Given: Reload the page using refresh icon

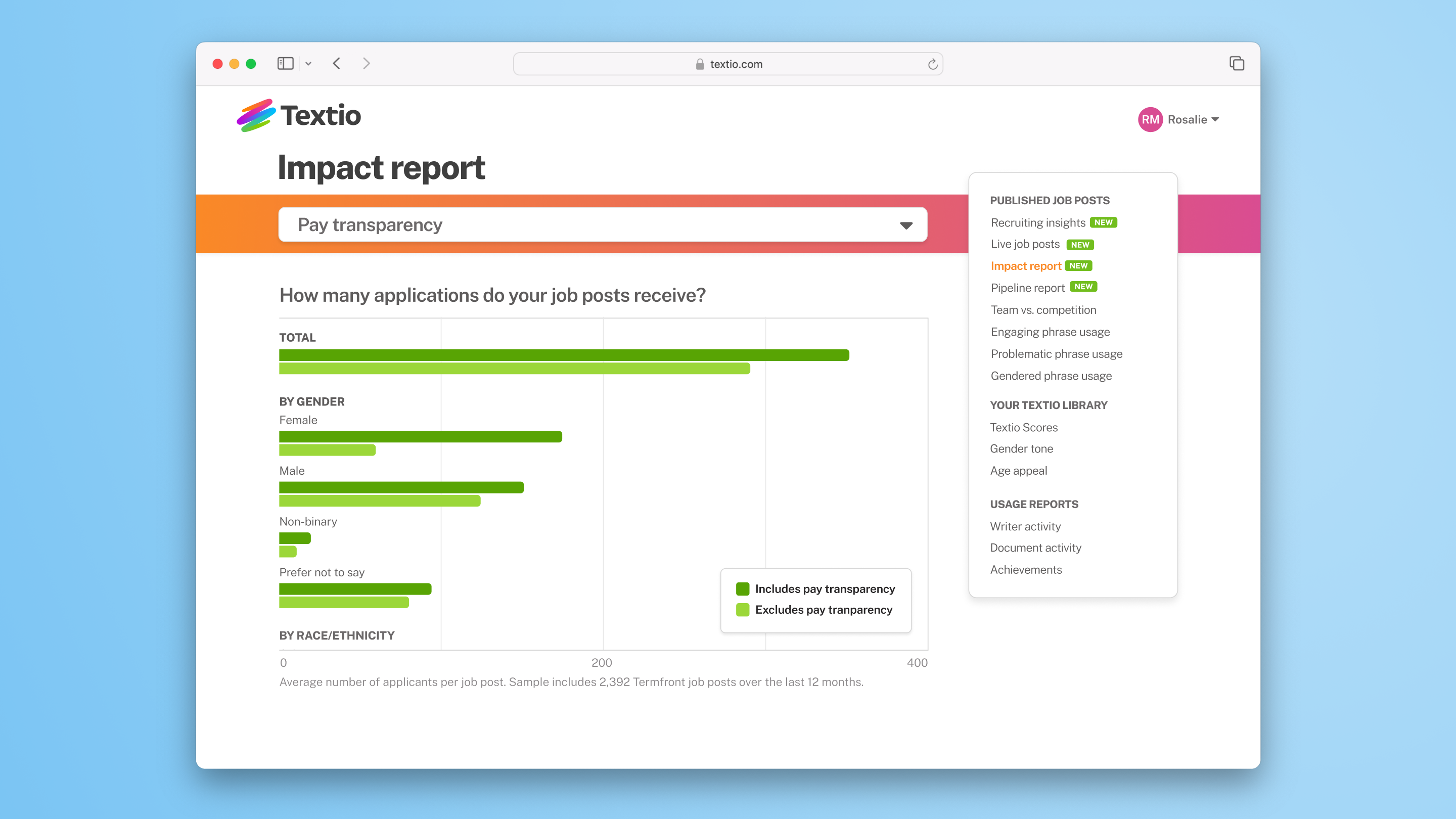Looking at the screenshot, I should tap(933, 64).
